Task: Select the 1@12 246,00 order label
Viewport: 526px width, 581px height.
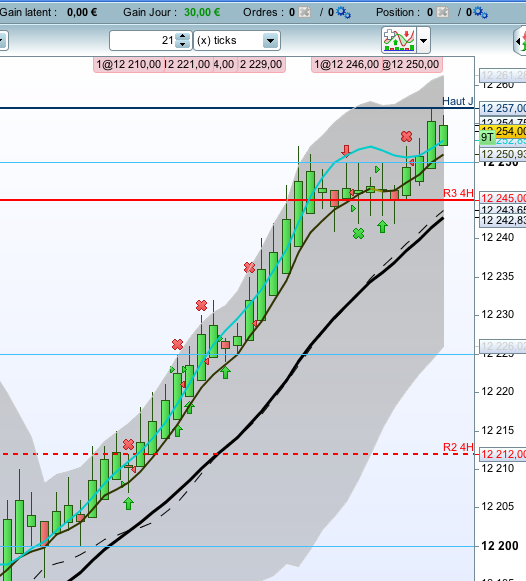Action: [346, 64]
